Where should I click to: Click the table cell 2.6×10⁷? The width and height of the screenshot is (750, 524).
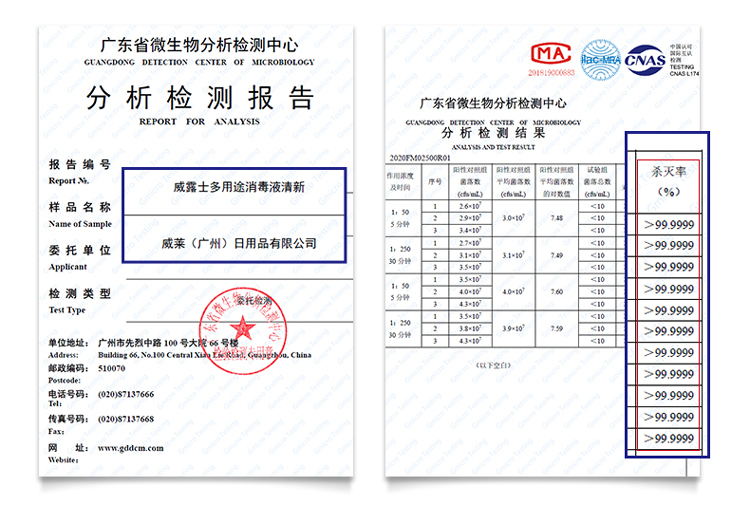coord(470,206)
